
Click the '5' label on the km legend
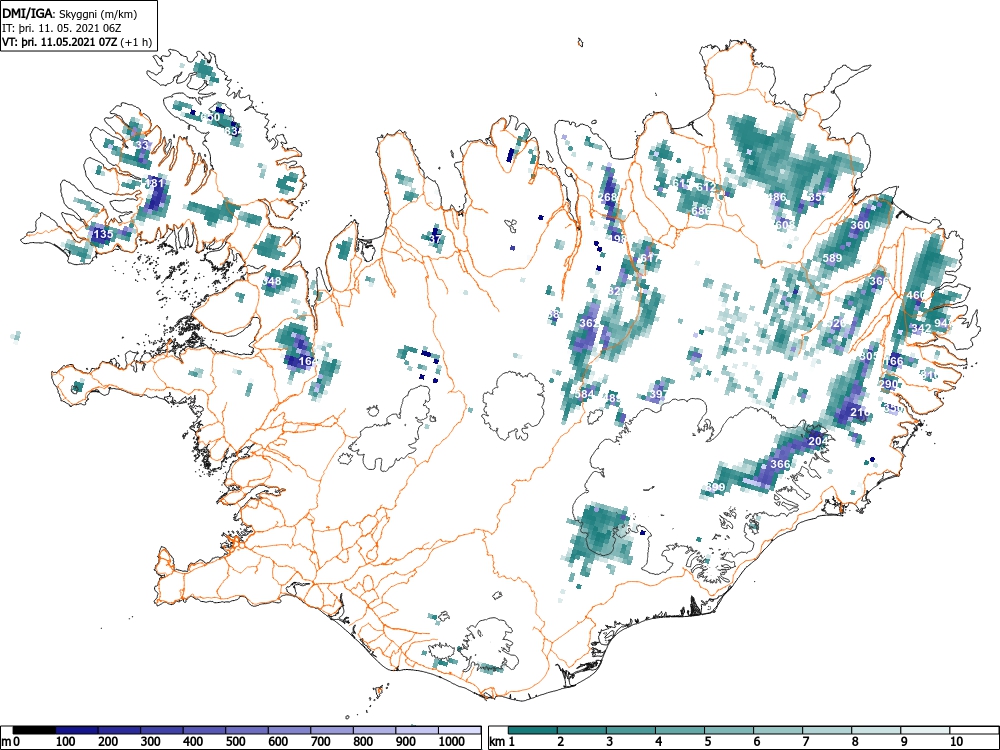coord(708,742)
